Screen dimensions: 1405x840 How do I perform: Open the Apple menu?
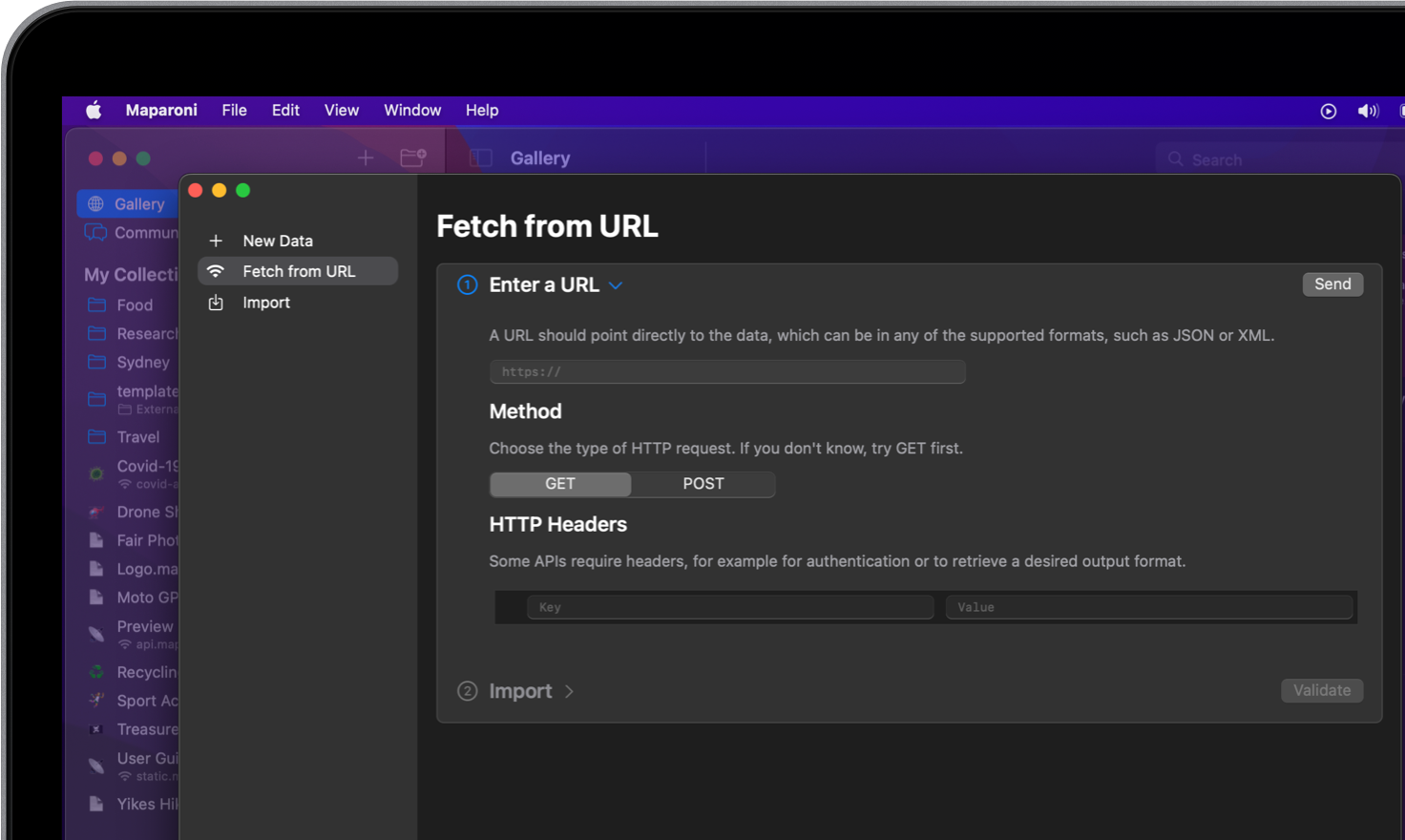(x=94, y=111)
